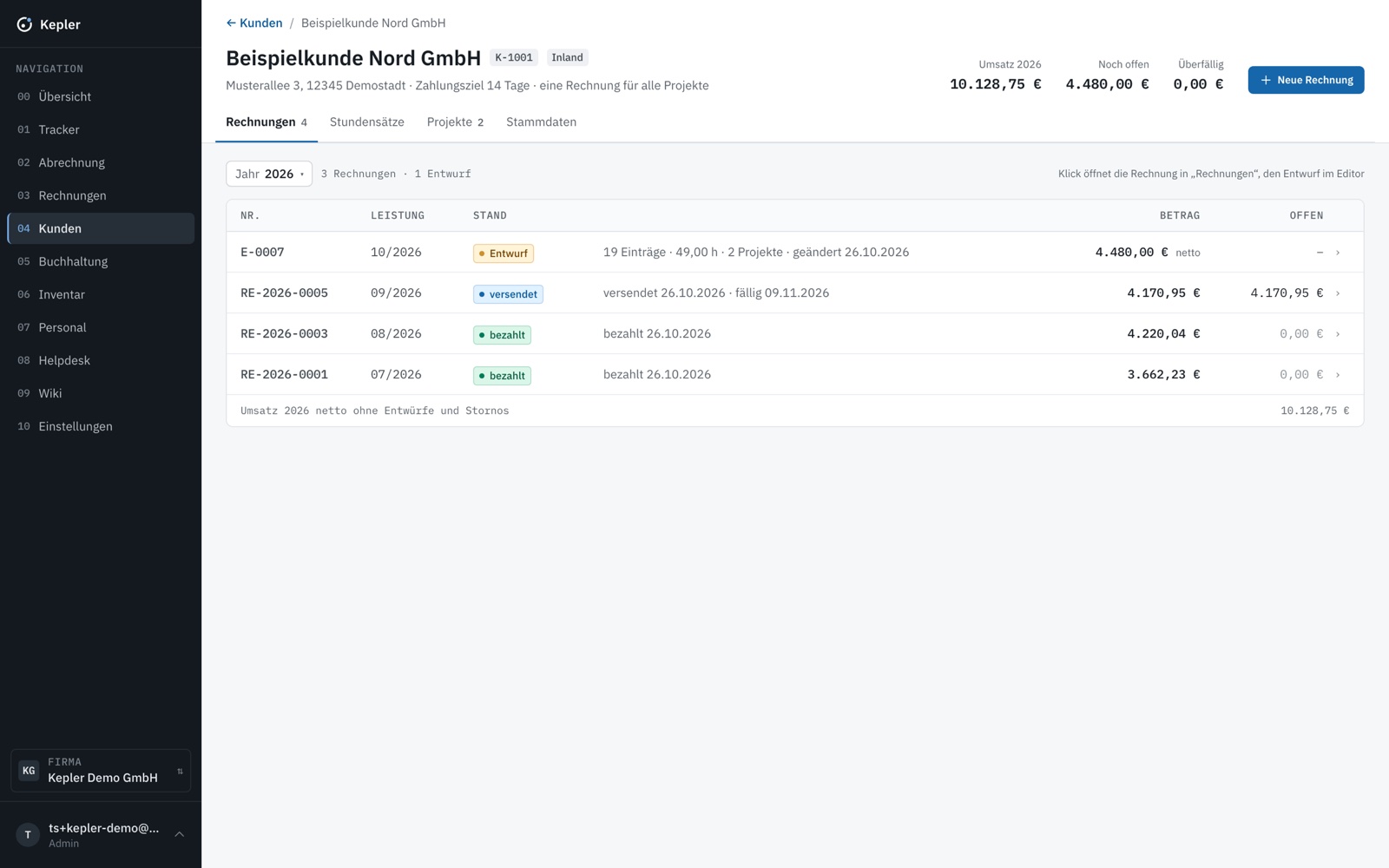Click the KG company avatar
Screen dimensions: 1389x868
[29, 771]
